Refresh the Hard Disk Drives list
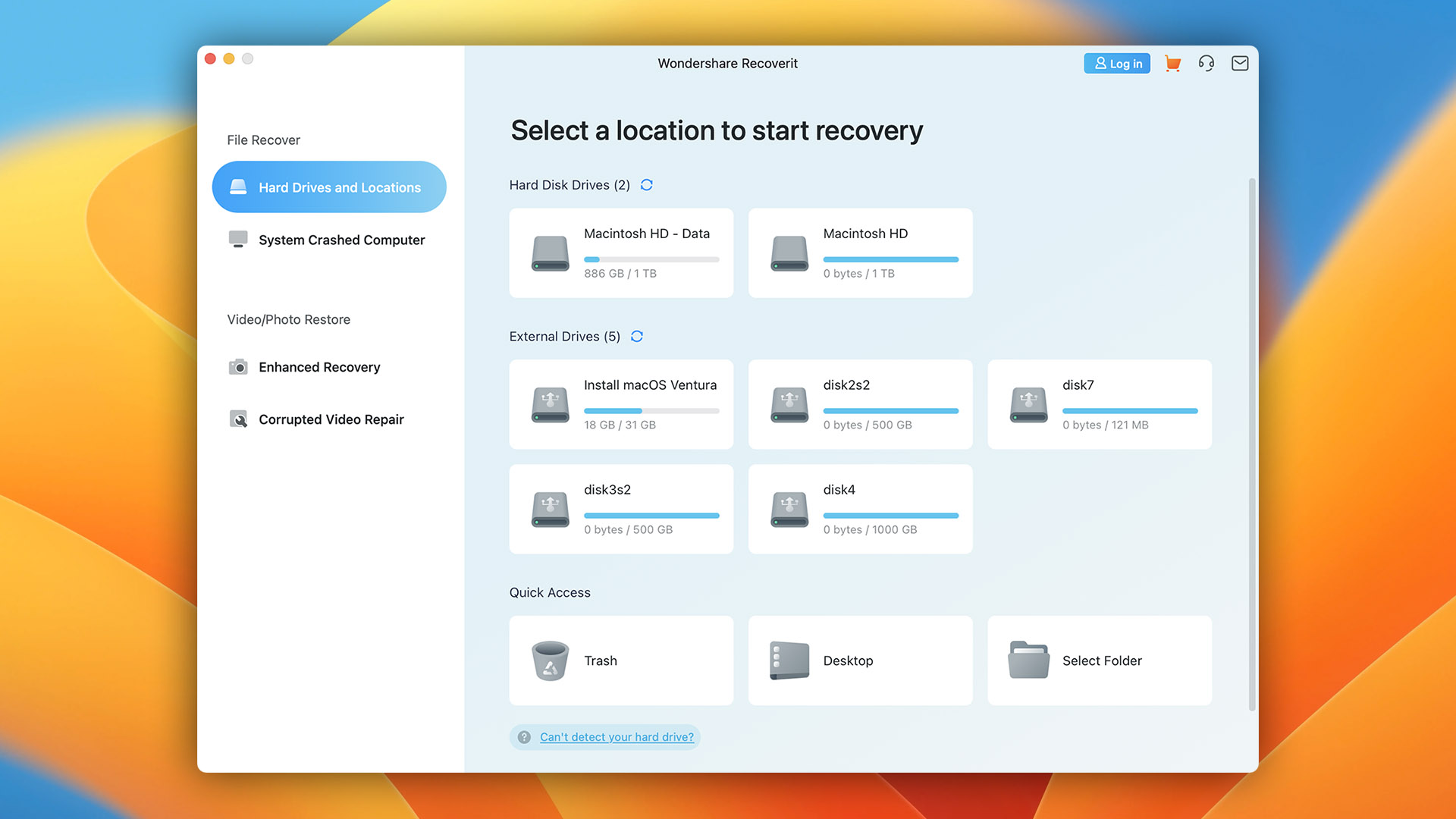 click(x=646, y=185)
